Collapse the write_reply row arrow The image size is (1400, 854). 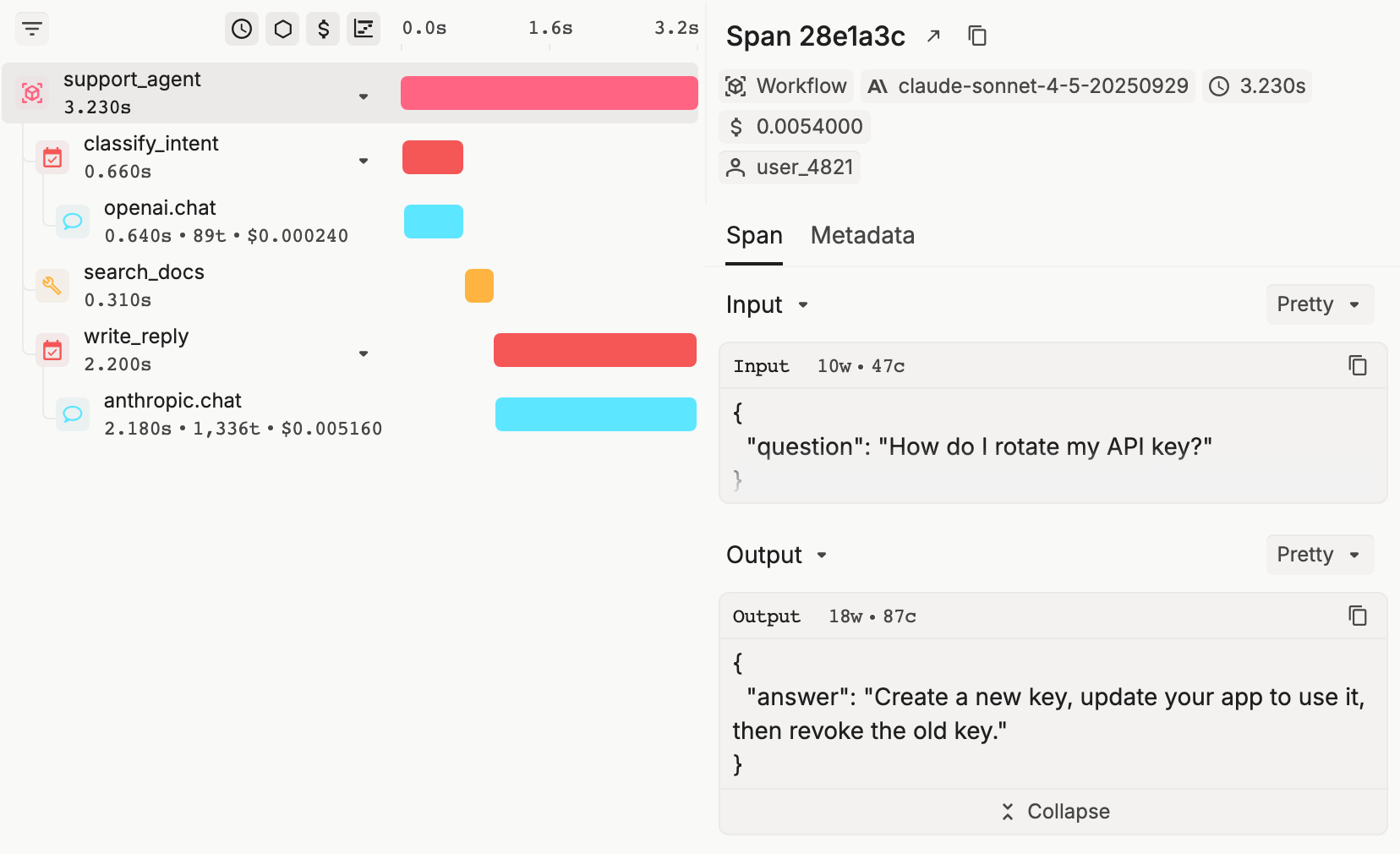[x=364, y=353]
